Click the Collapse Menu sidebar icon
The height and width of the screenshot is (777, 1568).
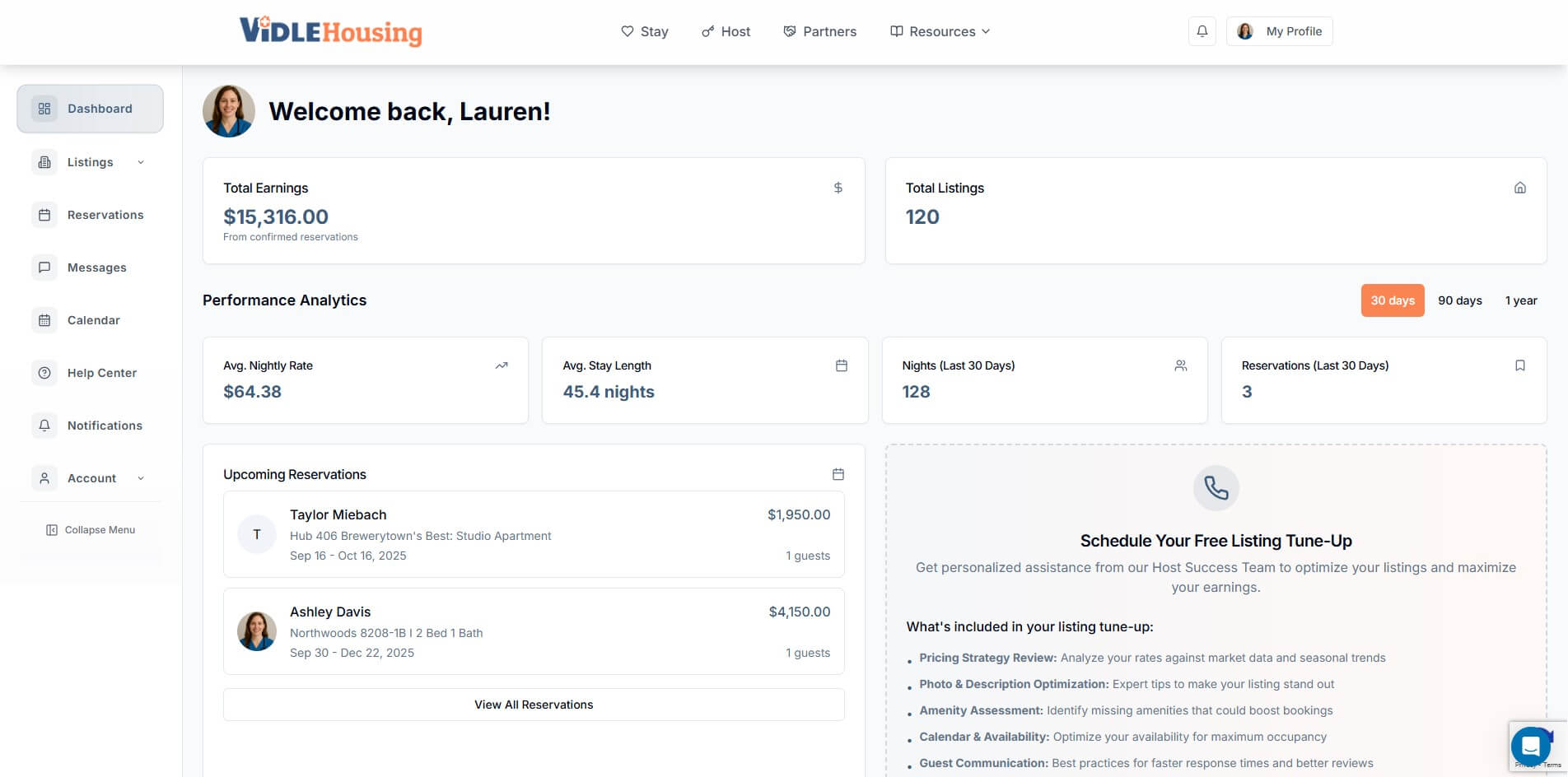click(x=52, y=530)
